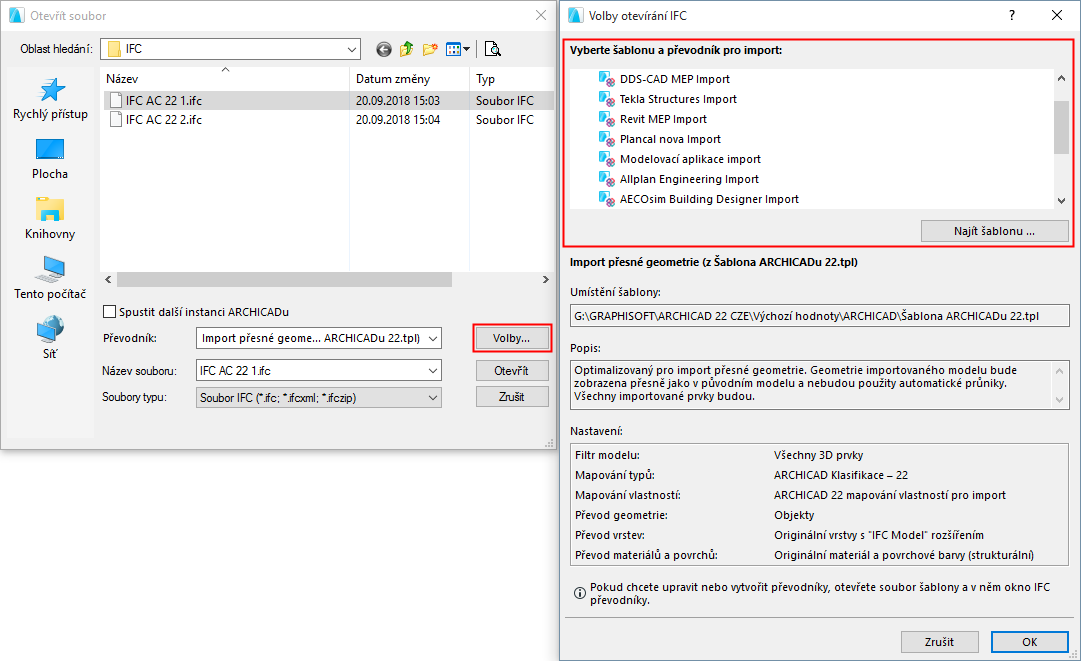The image size is (1081, 661).
Task: Open the Soubory typu file type dropdown
Action: tap(432, 398)
